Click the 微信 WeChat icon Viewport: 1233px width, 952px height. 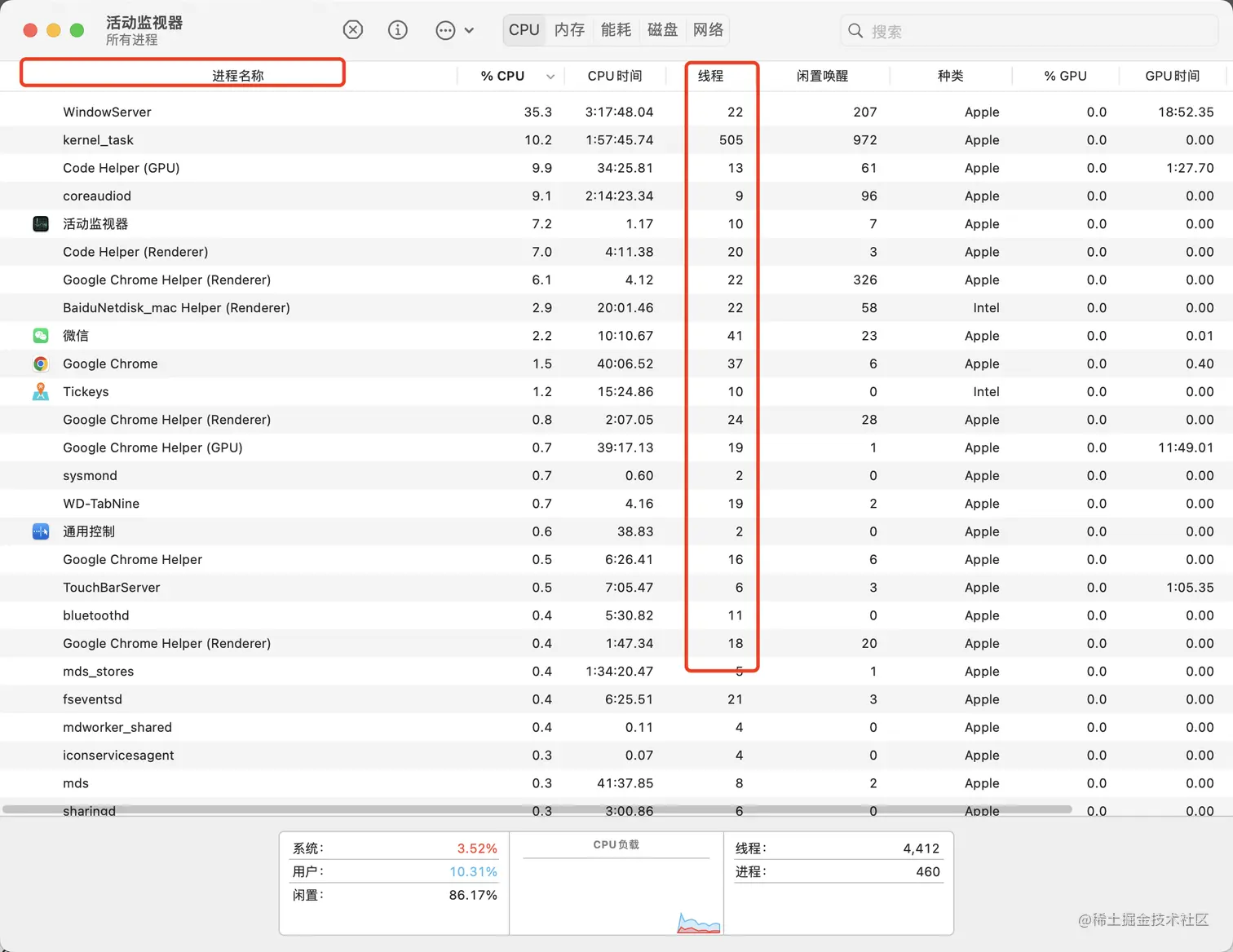(41, 336)
